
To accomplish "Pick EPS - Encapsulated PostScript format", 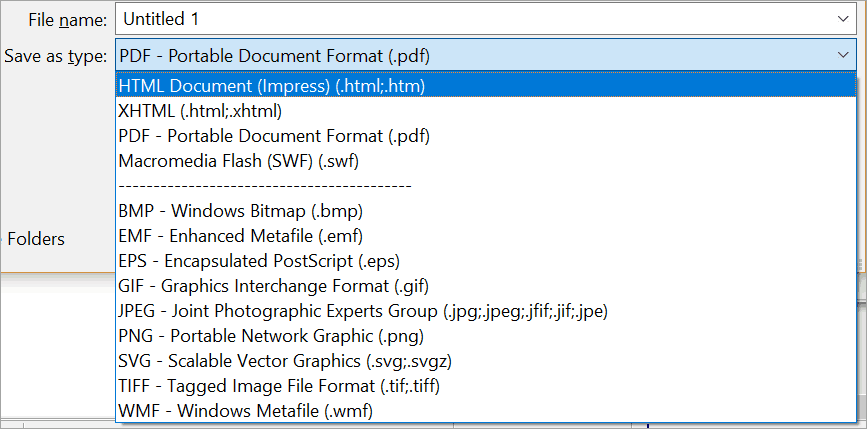I will point(485,261).
